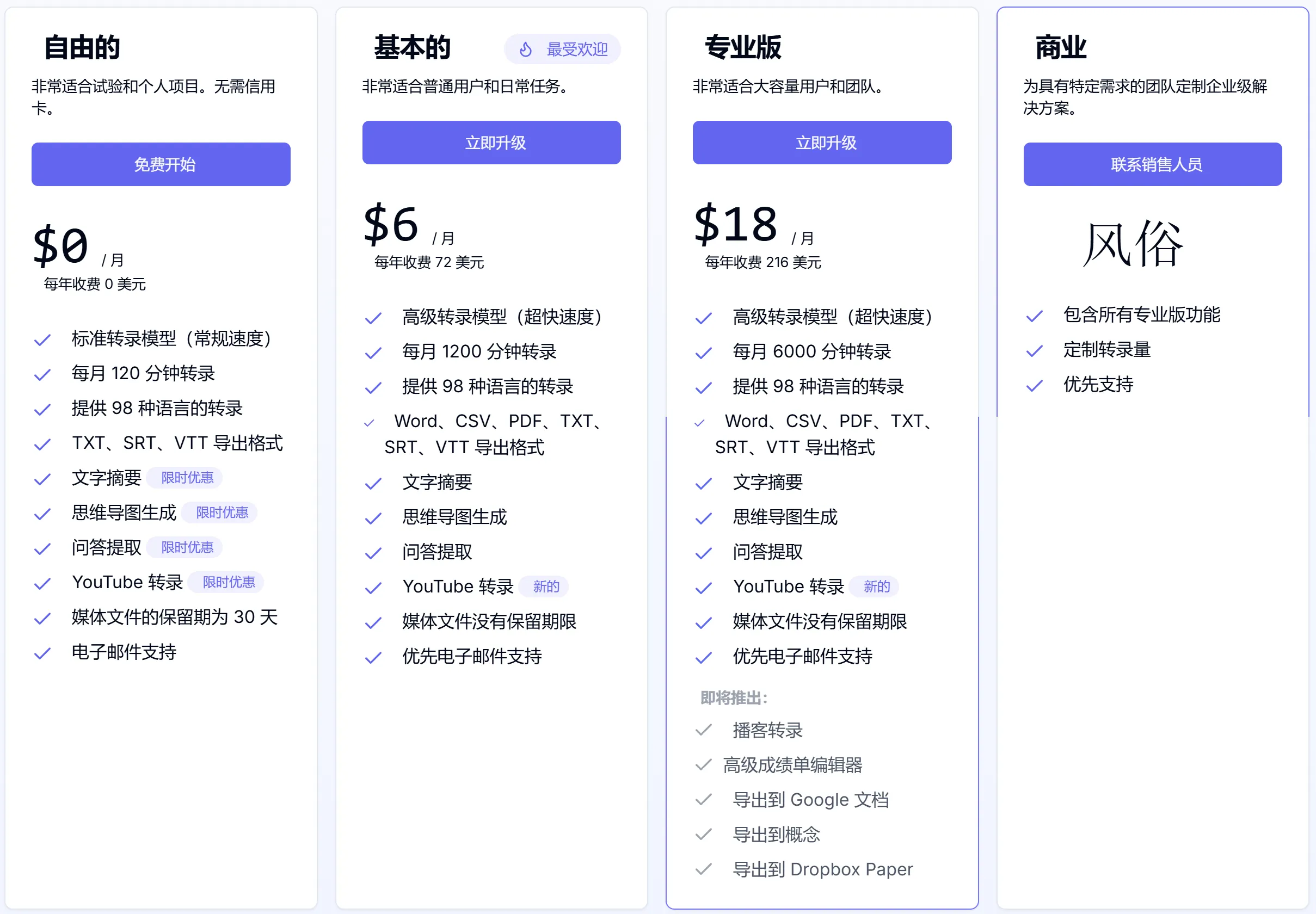Screen dimensions: 1316x914
Task: Click the 最受欢迎 badge label
Action: [576, 50]
